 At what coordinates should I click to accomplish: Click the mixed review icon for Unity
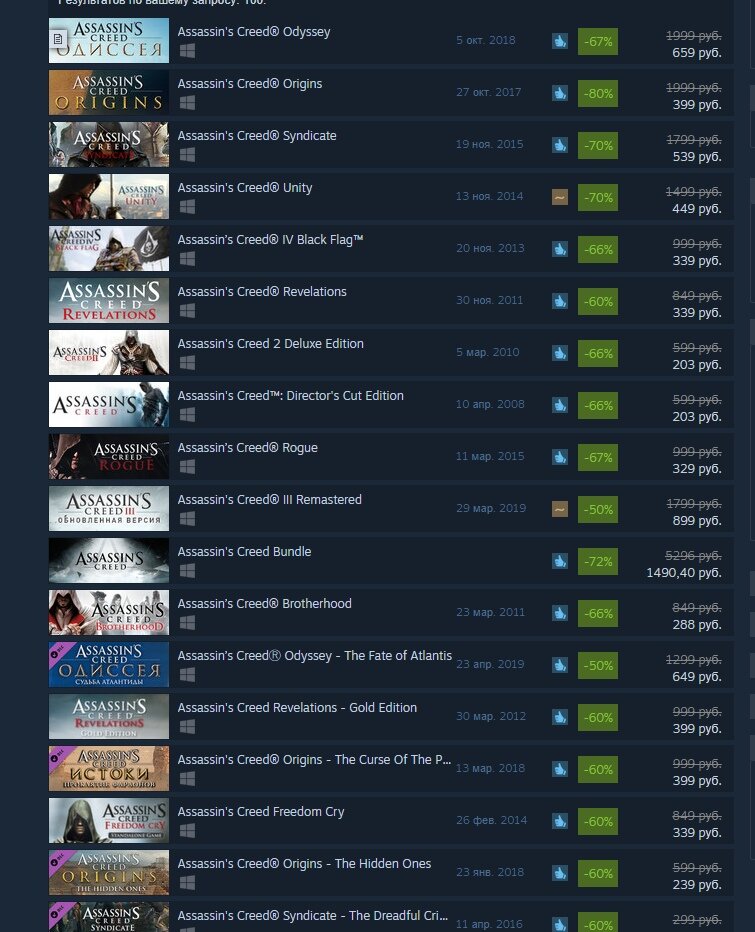click(x=559, y=197)
